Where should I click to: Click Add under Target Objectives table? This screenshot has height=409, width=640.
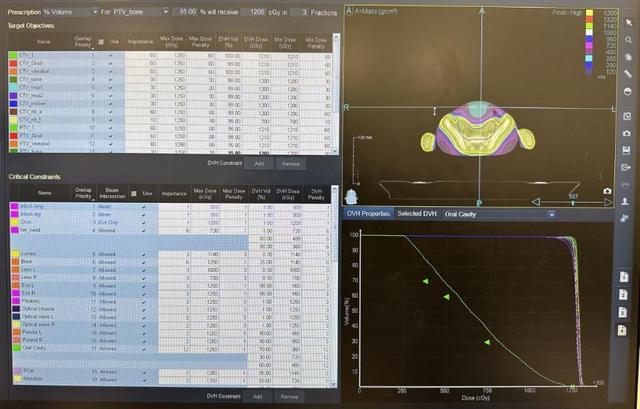click(x=258, y=162)
